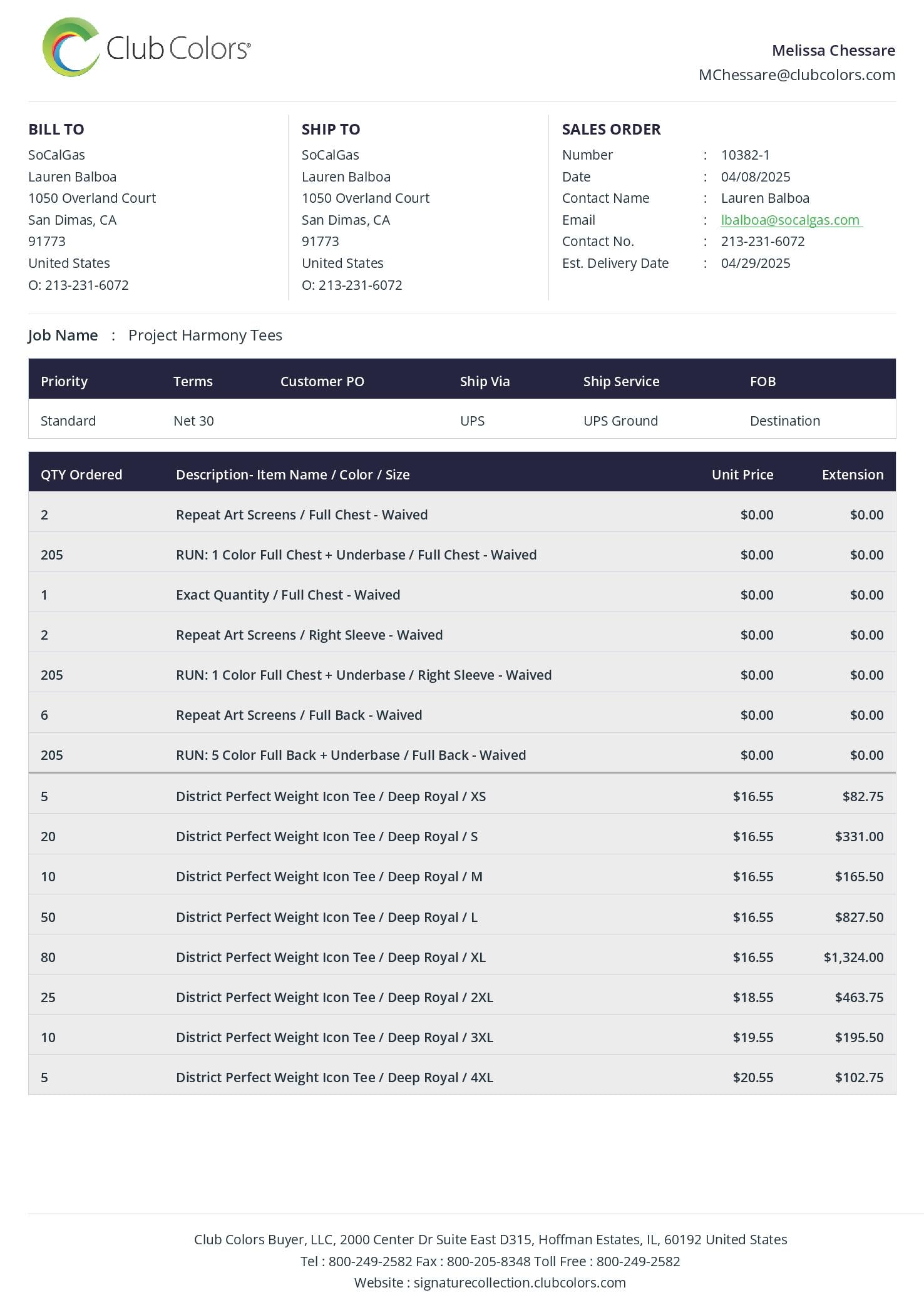Click the signaturecollection.clubcolors.com website text
The height and width of the screenshot is (1305, 924).
[x=520, y=1282]
